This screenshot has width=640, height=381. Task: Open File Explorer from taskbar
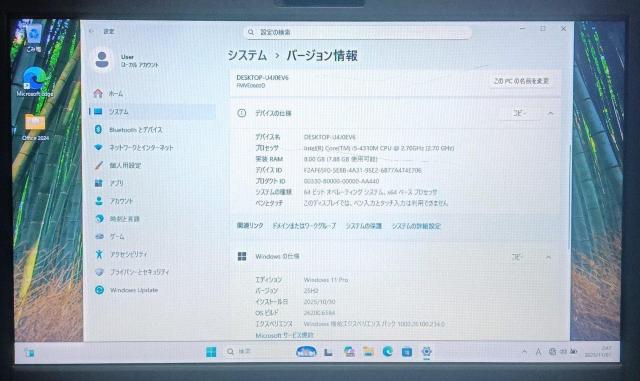click(x=368, y=352)
